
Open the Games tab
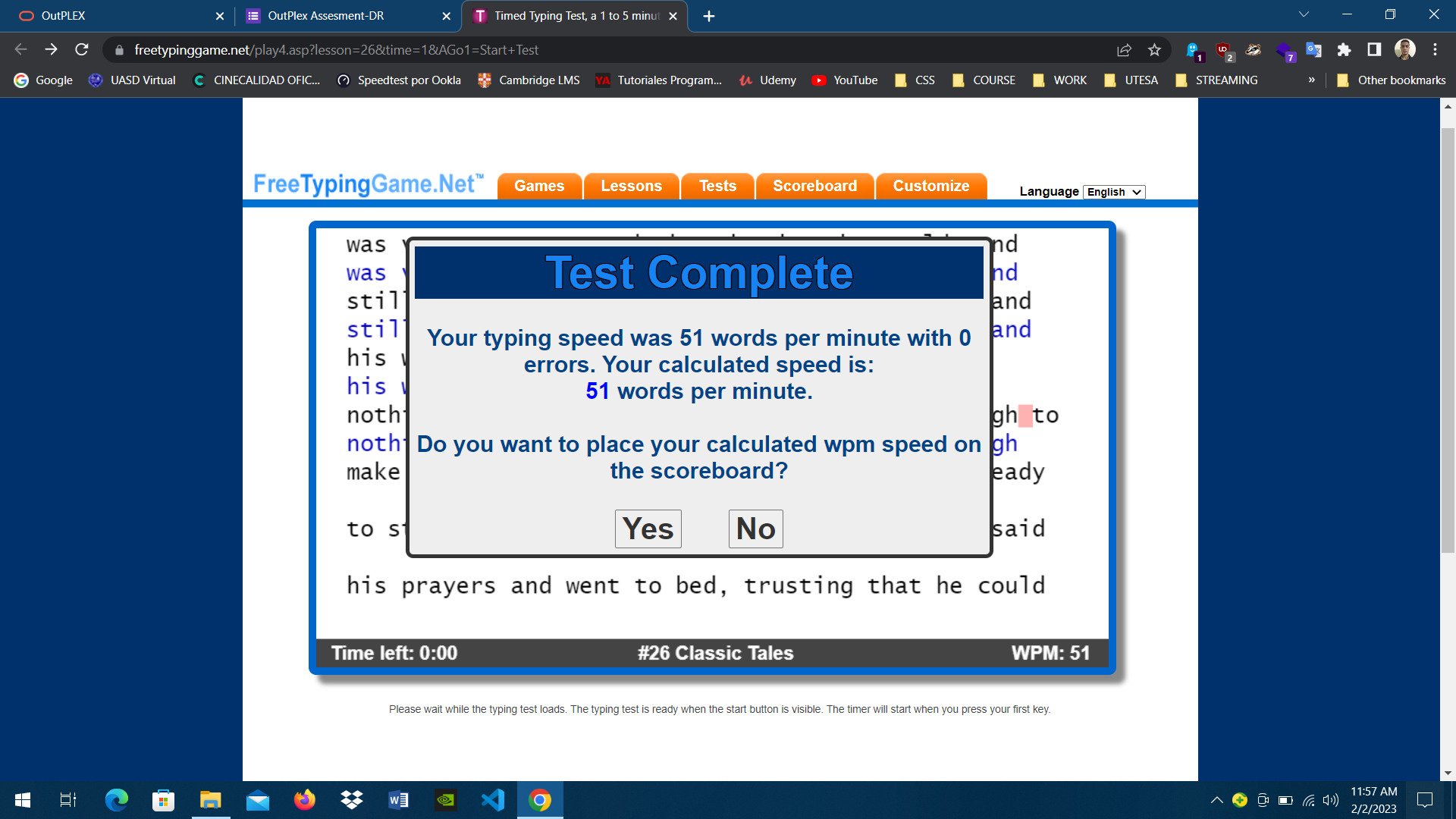[539, 186]
